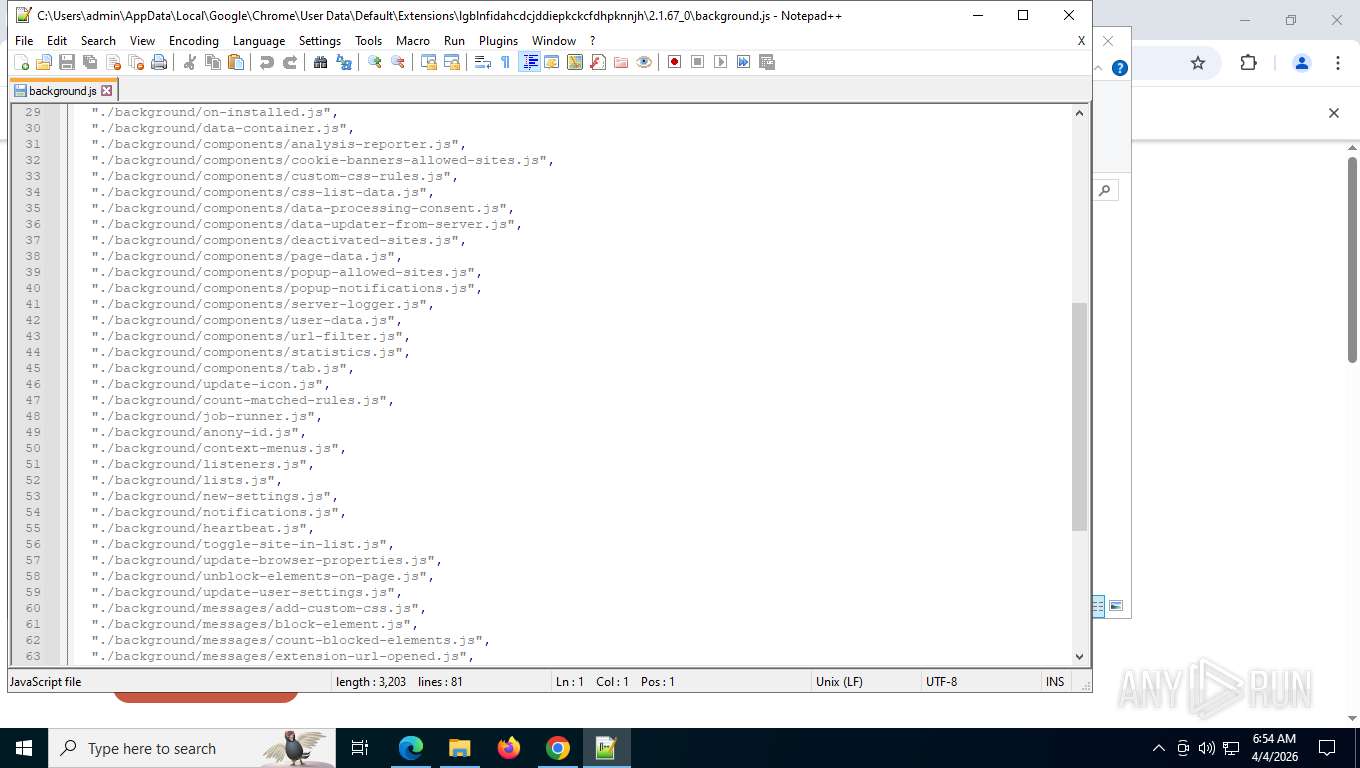
Task: Open the Edit menu
Action: tap(57, 41)
